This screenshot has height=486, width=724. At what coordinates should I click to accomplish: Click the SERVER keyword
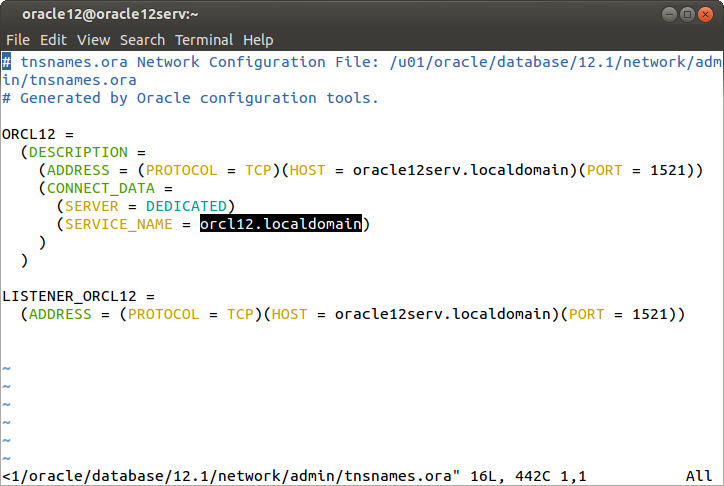[x=91, y=206]
